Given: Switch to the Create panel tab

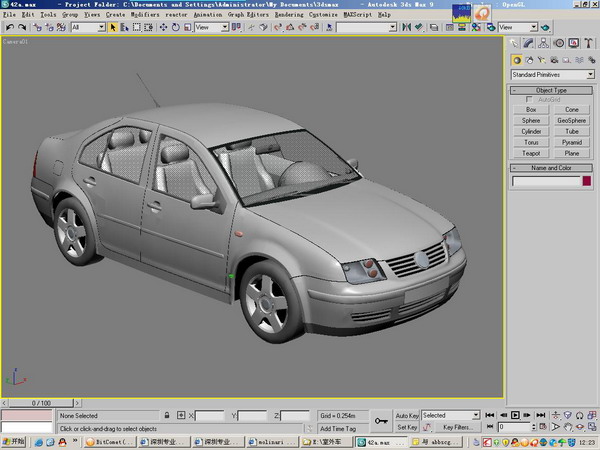Looking at the screenshot, I should point(514,43).
